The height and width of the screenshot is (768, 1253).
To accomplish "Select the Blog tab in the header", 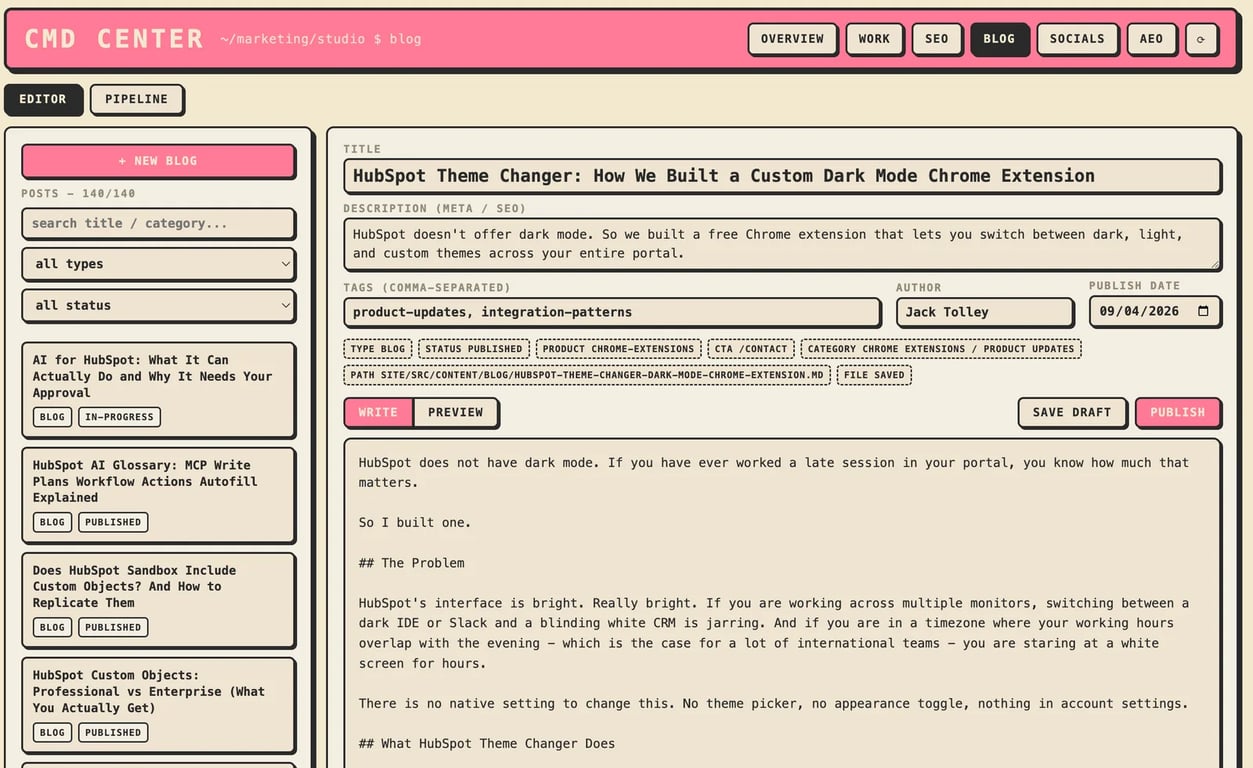I will coord(999,39).
